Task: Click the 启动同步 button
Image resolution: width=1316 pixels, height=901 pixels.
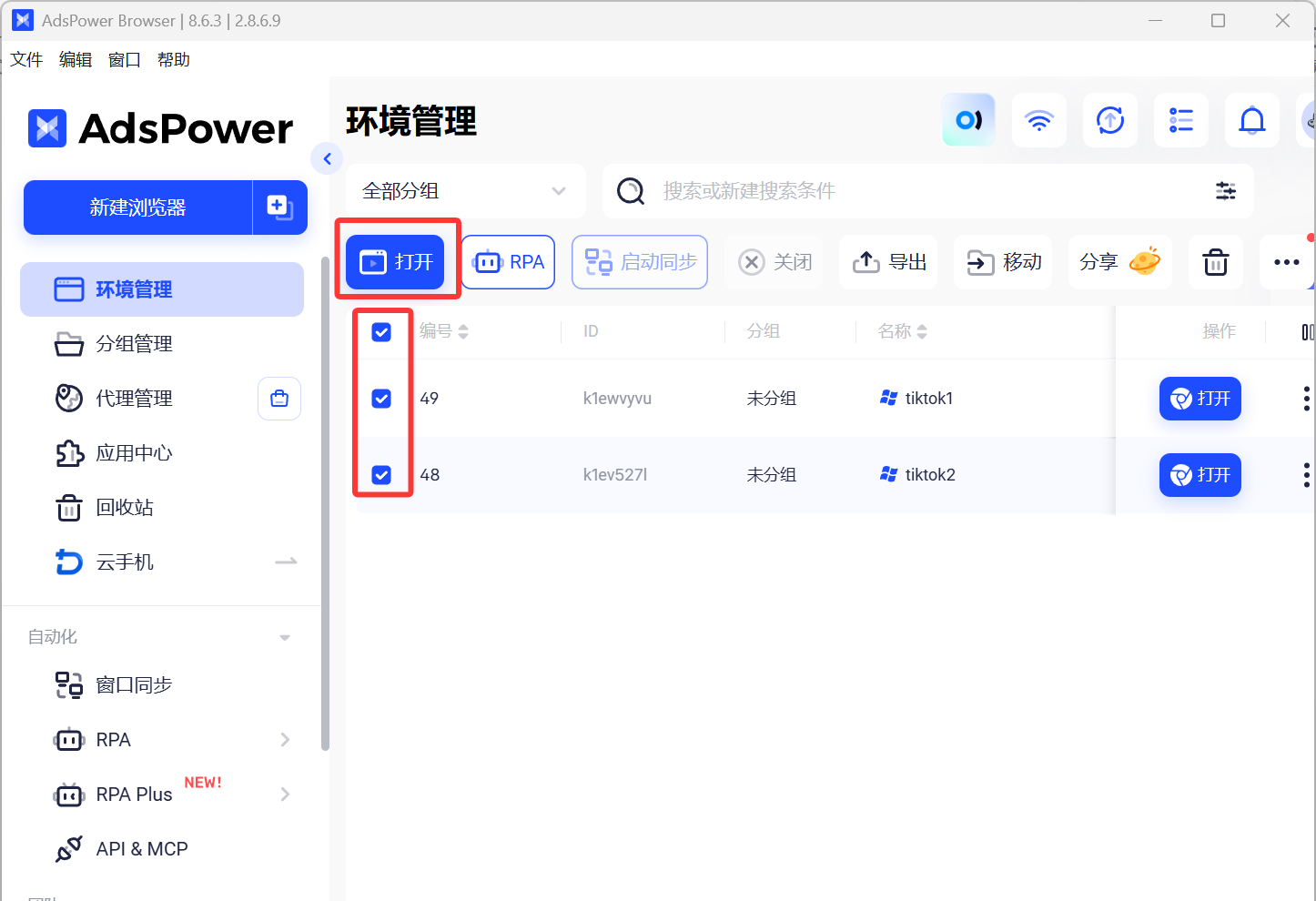Action: point(640,262)
